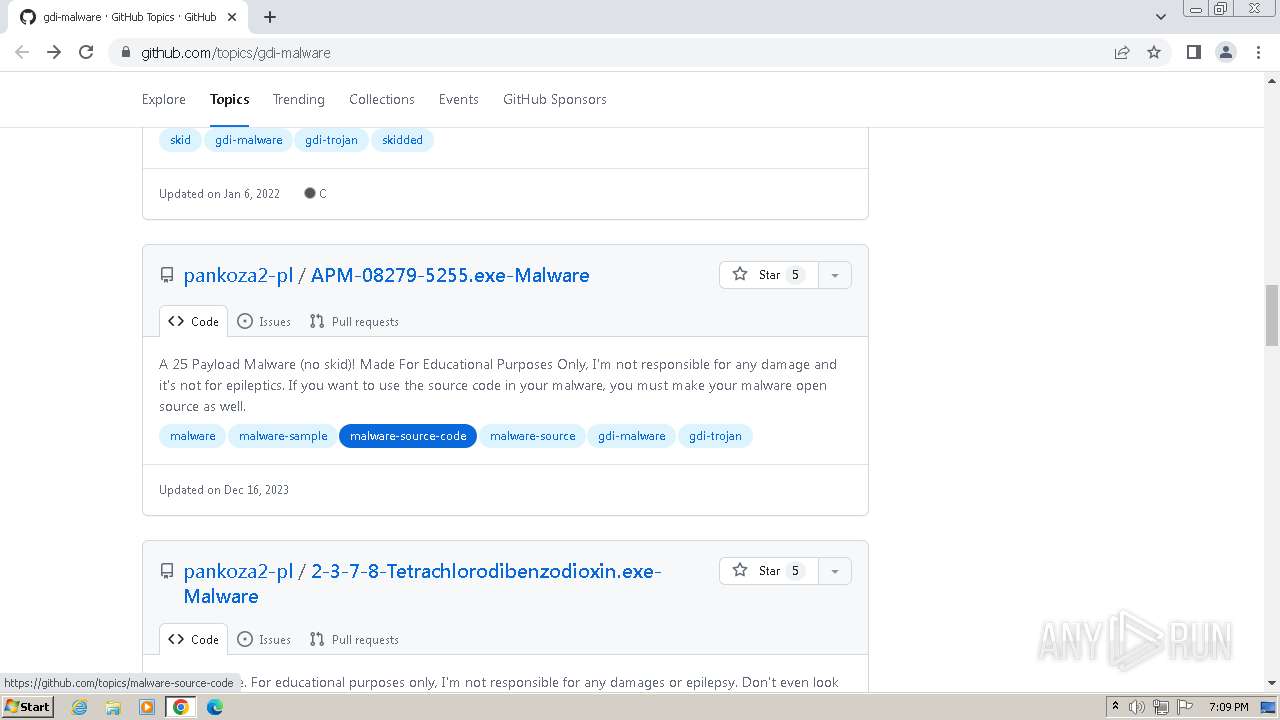Open Pull requests of Tetrachlorodibenzodioxin repo card
Viewport: 1280px width, 720px height.
tap(354, 639)
